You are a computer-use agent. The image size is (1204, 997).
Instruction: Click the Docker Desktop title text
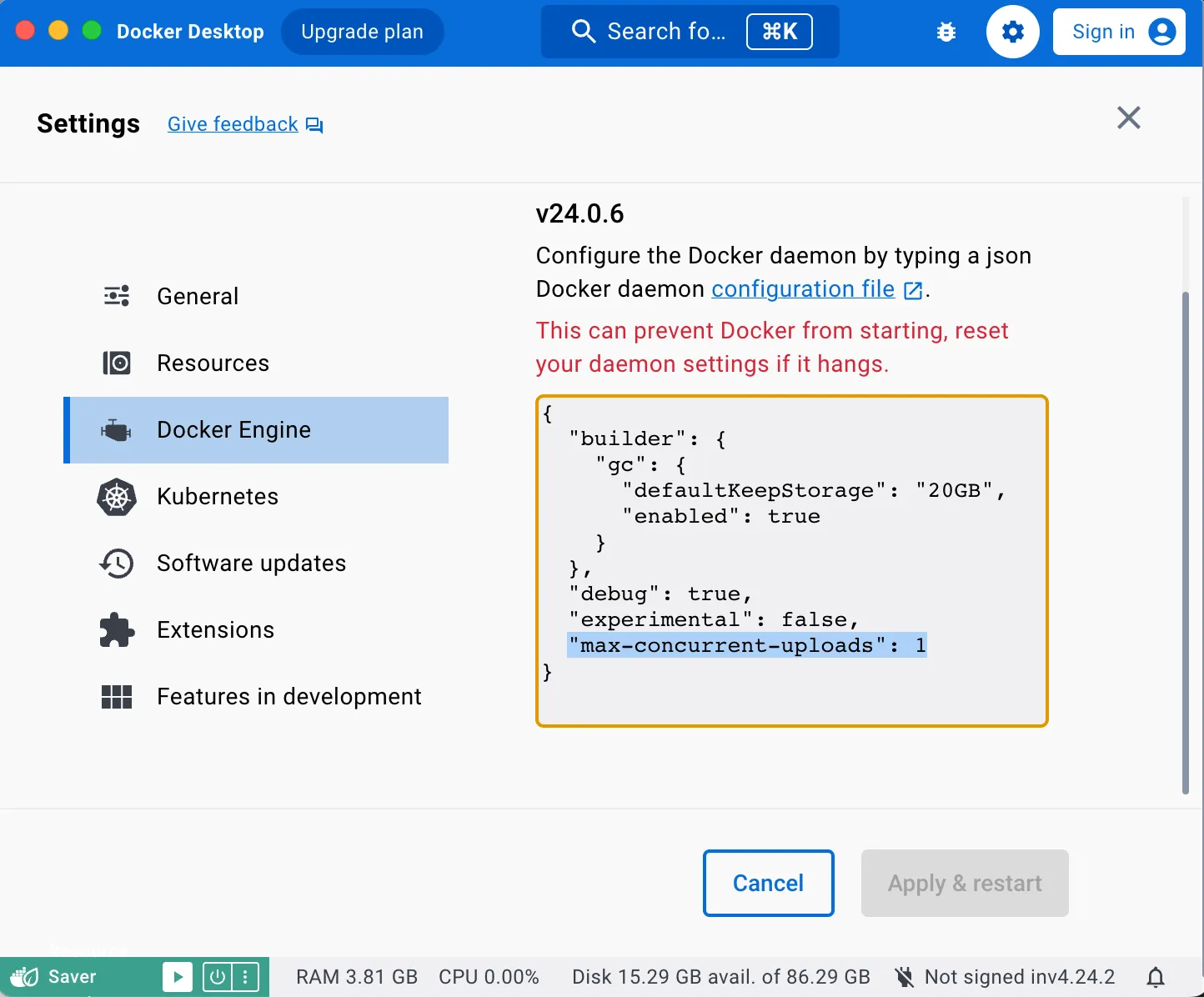click(190, 32)
